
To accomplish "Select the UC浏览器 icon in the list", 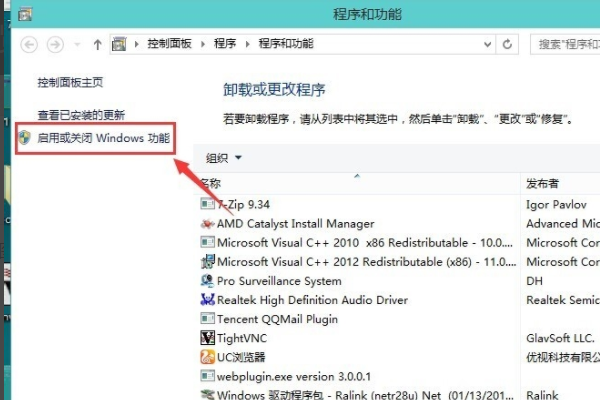I will [x=207, y=357].
